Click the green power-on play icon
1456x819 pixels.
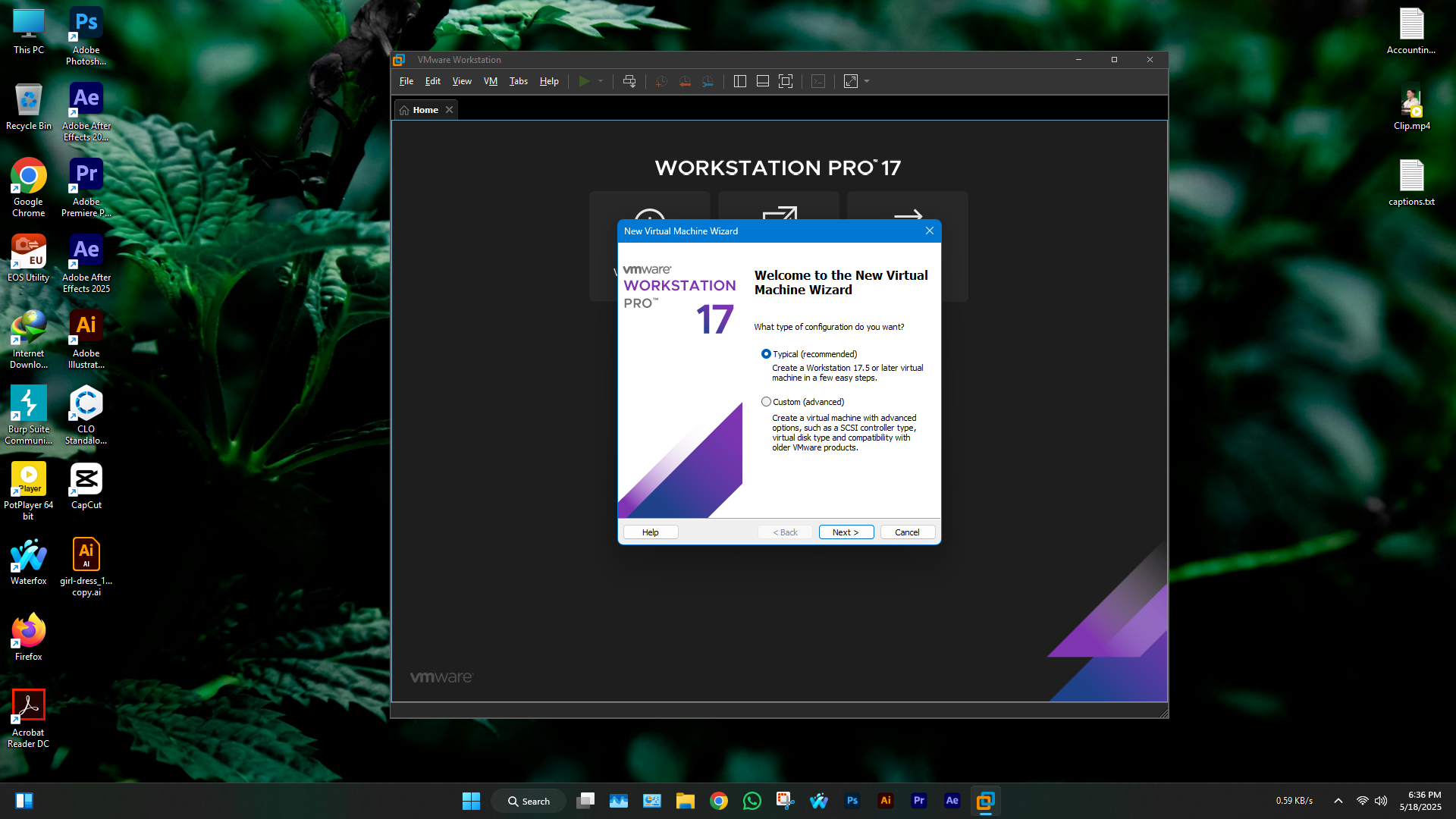pyautogui.click(x=584, y=81)
